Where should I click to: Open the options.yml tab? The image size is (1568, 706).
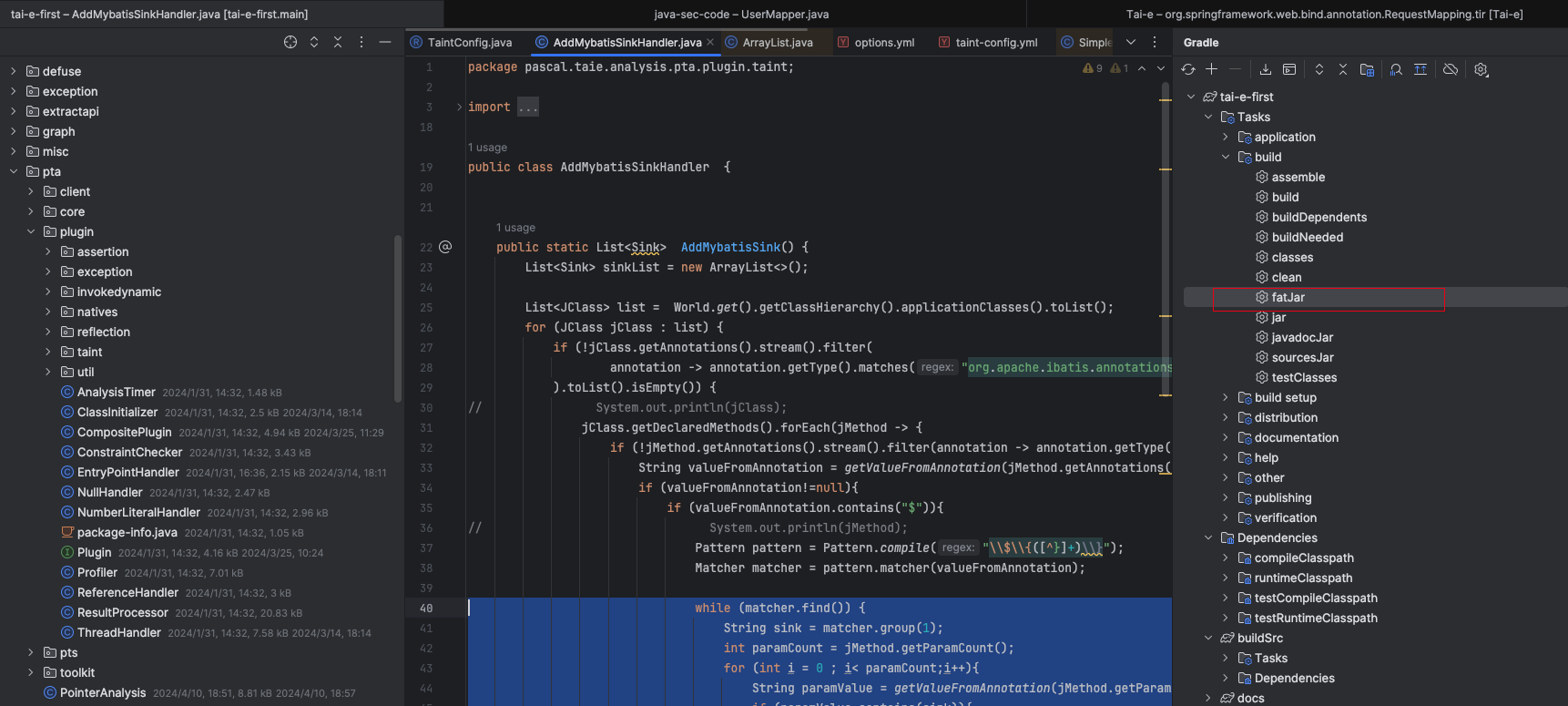pos(876,42)
